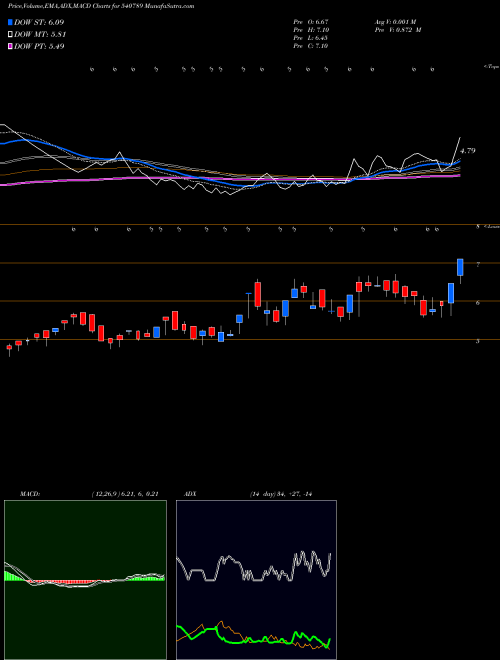This screenshot has width=500, height=660.
Task: Click the chart title mentioning MunafaSutra.com
Action: (101, 6)
